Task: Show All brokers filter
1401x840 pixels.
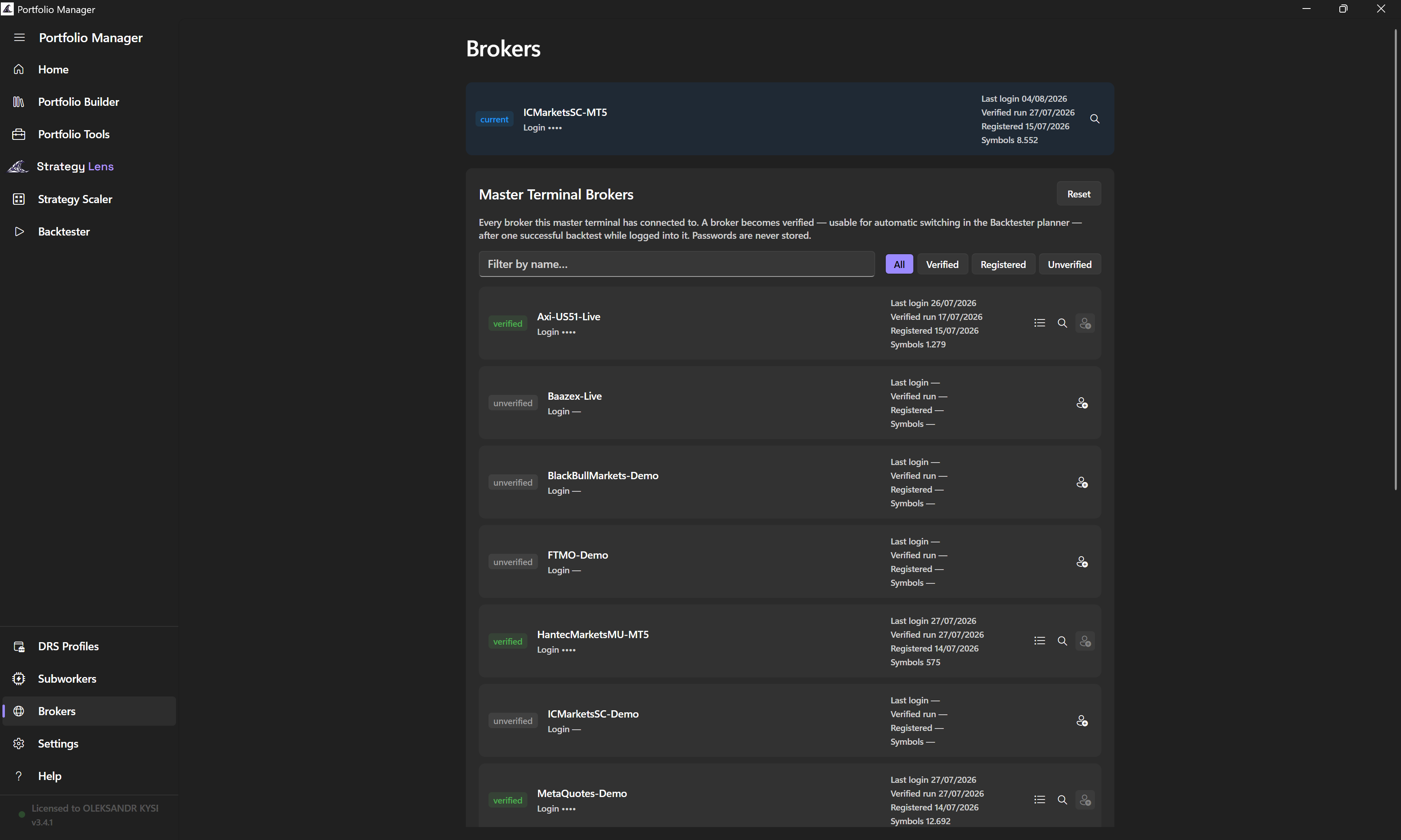Action: (899, 264)
